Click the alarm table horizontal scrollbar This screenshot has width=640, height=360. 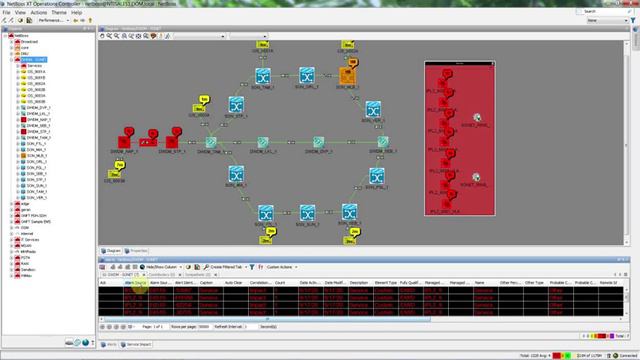point(267,319)
